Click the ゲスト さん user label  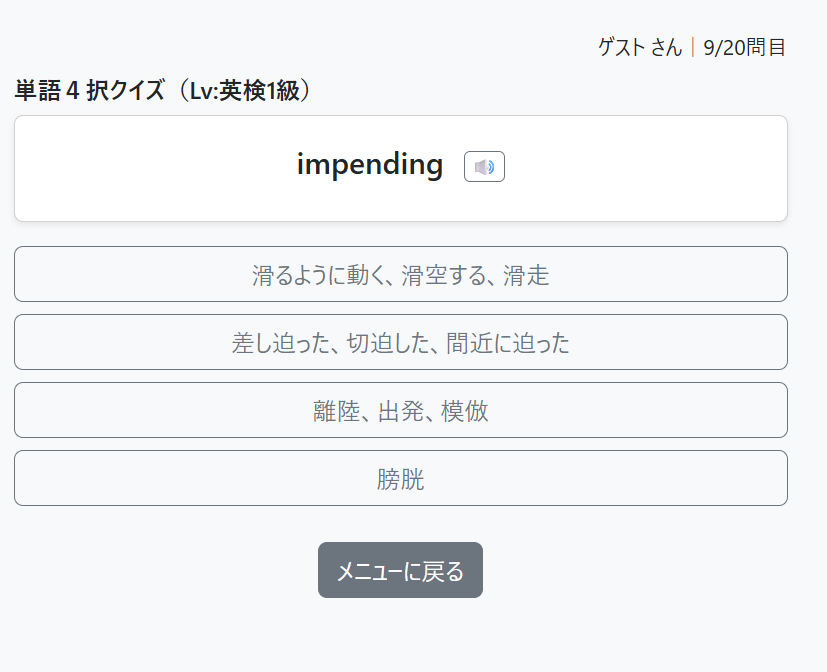pos(640,47)
